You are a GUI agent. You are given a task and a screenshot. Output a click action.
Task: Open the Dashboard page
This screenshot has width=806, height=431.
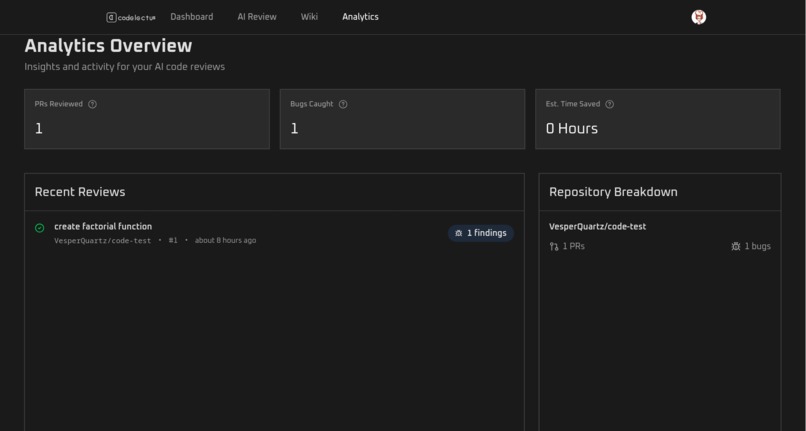192,17
